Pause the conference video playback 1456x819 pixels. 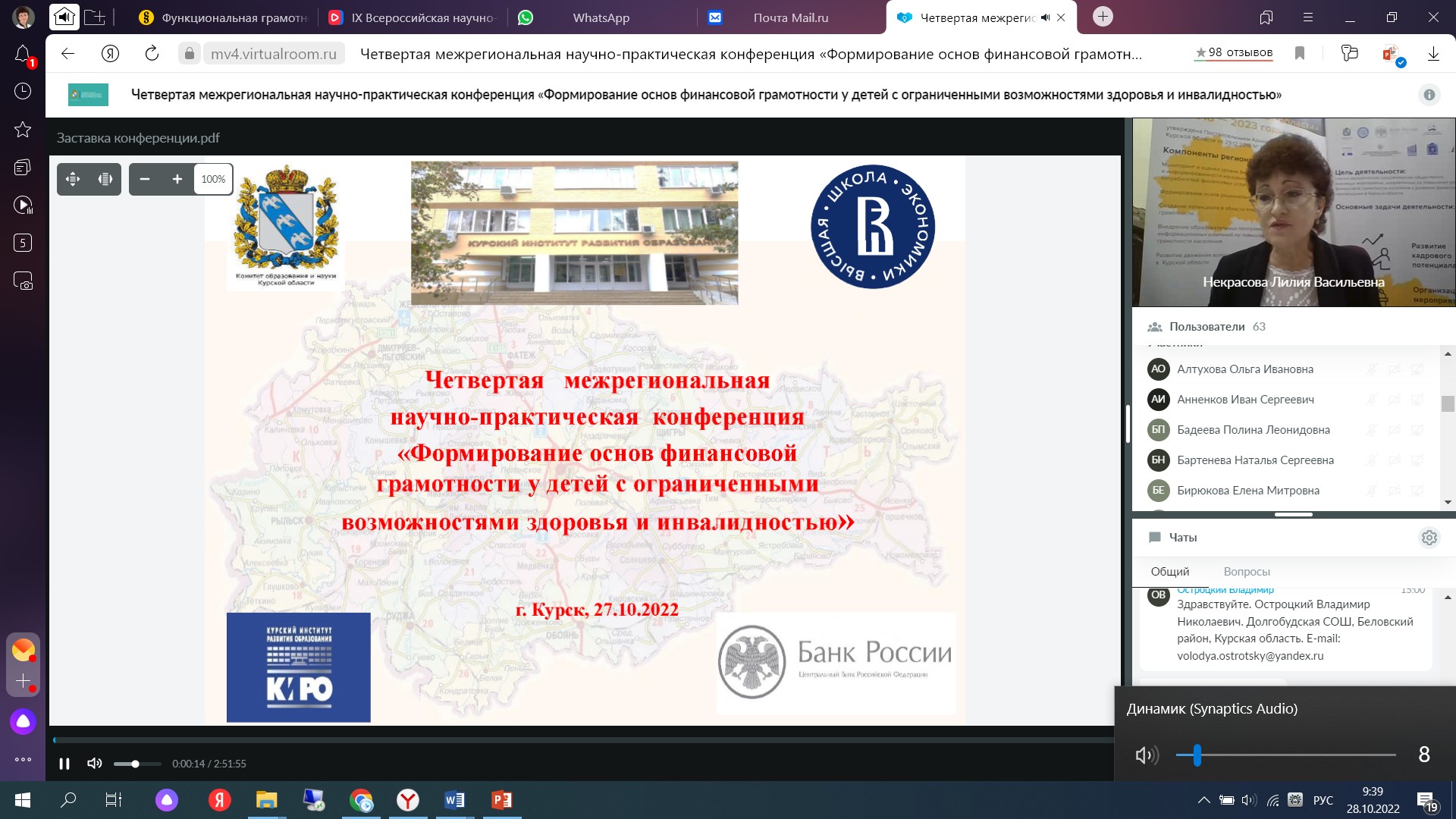tap(64, 764)
